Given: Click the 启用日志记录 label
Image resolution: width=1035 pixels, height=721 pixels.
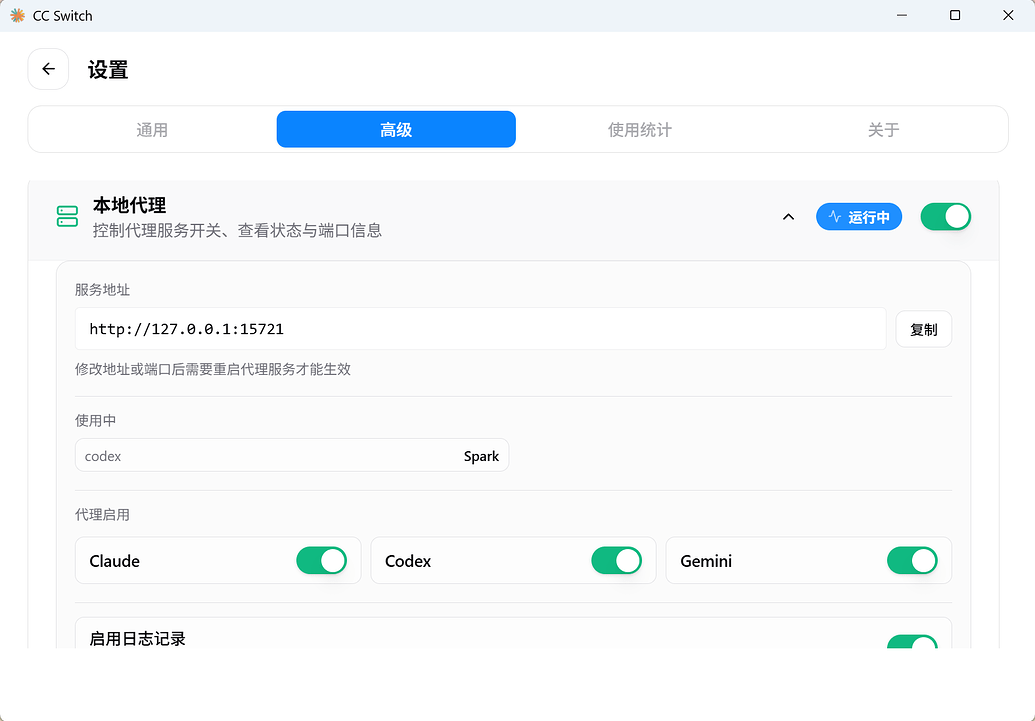Looking at the screenshot, I should coord(137,638).
